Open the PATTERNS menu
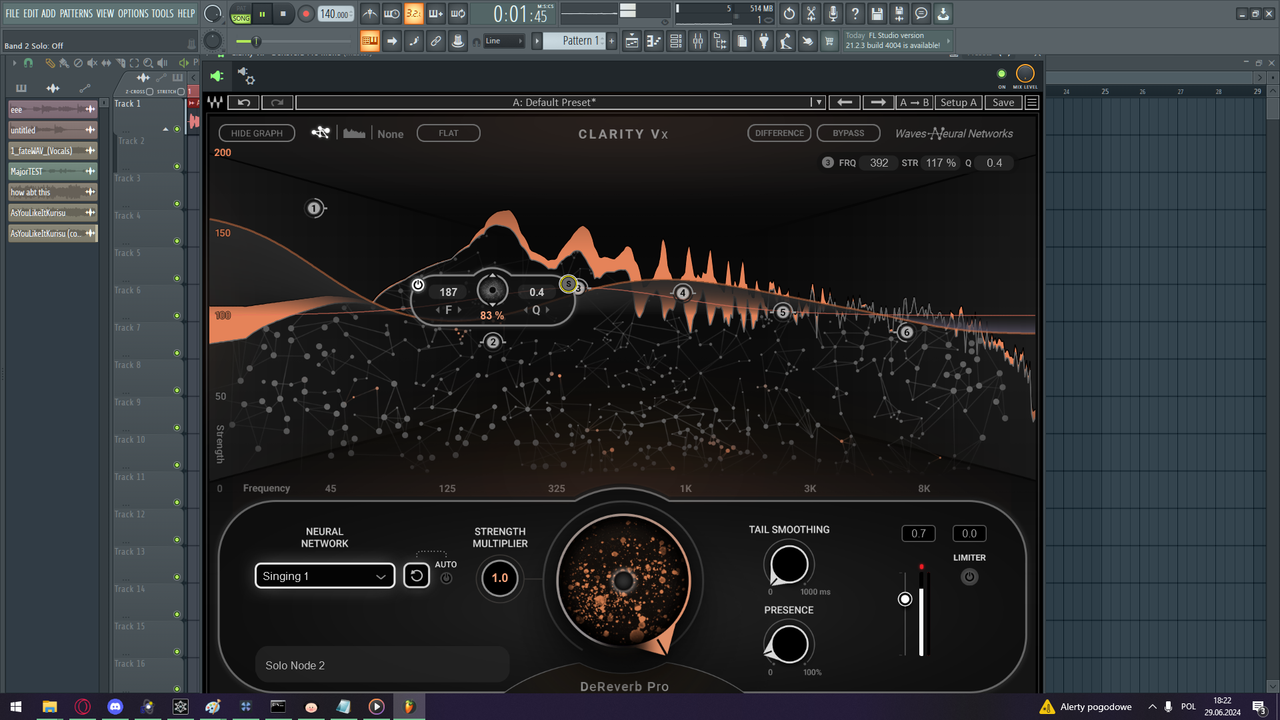Viewport: 1280px width, 720px height. point(76,13)
